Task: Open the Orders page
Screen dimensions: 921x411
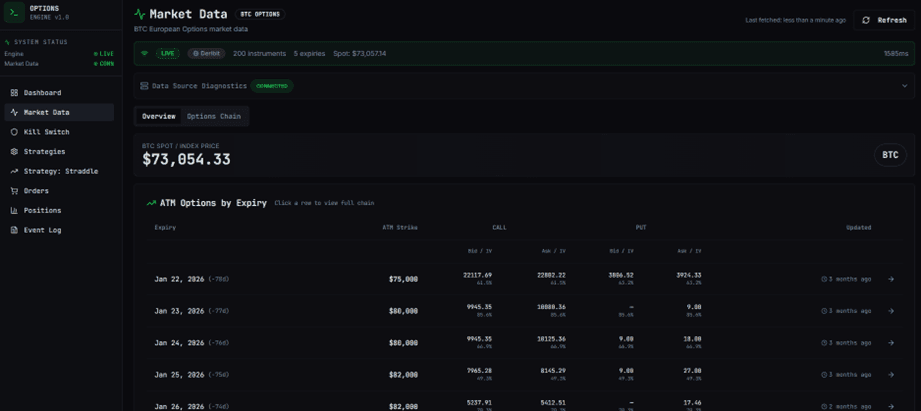Action: tap(59, 191)
